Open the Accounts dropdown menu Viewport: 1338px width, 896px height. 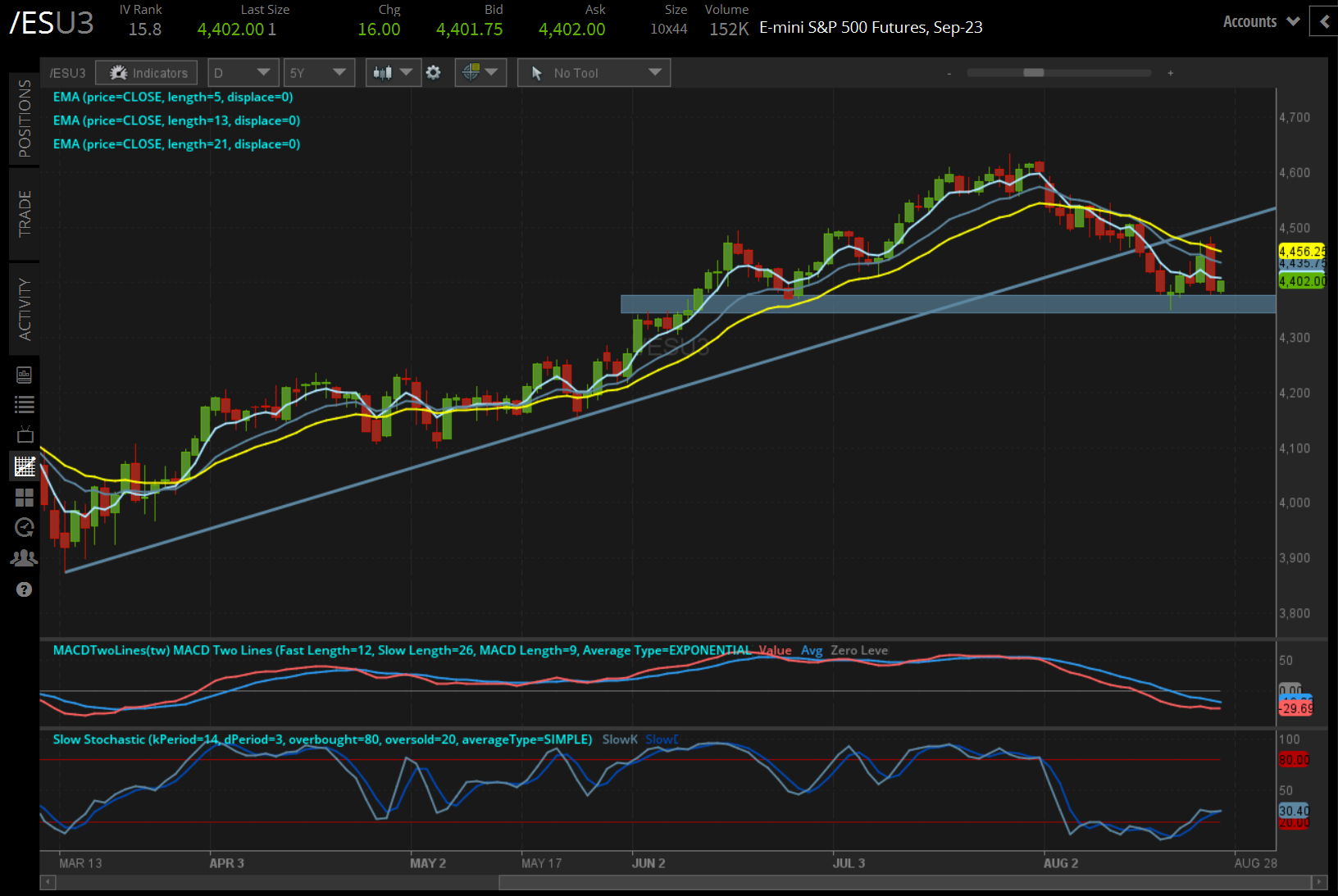pos(1261,22)
